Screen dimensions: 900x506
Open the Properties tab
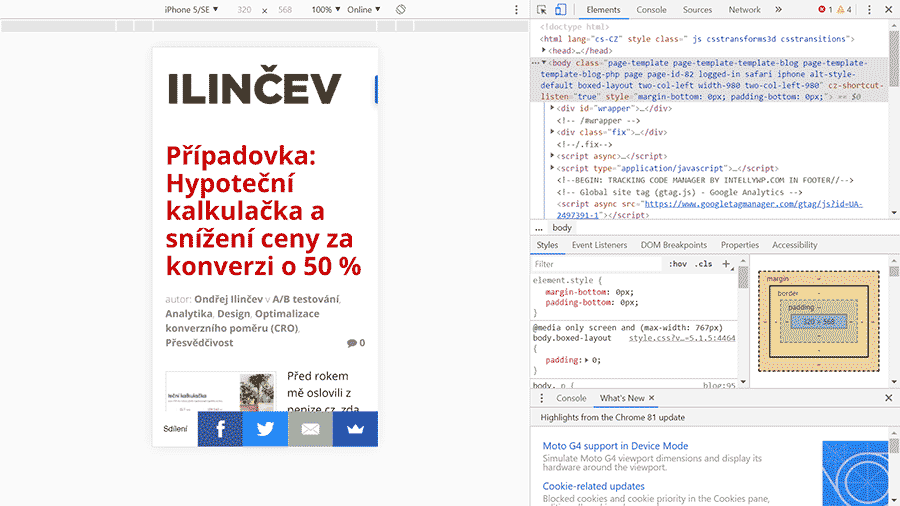point(739,245)
